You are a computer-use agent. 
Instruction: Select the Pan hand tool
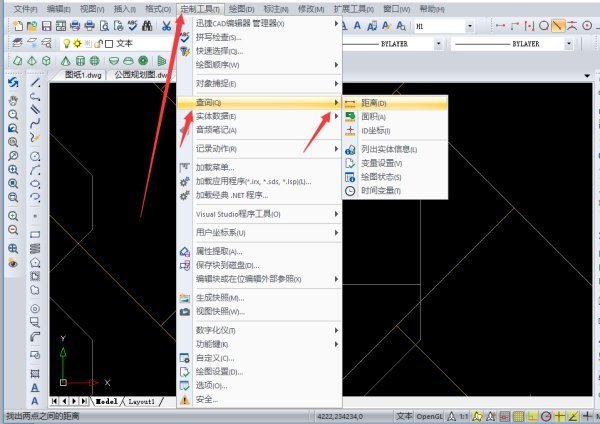tap(13, 101)
